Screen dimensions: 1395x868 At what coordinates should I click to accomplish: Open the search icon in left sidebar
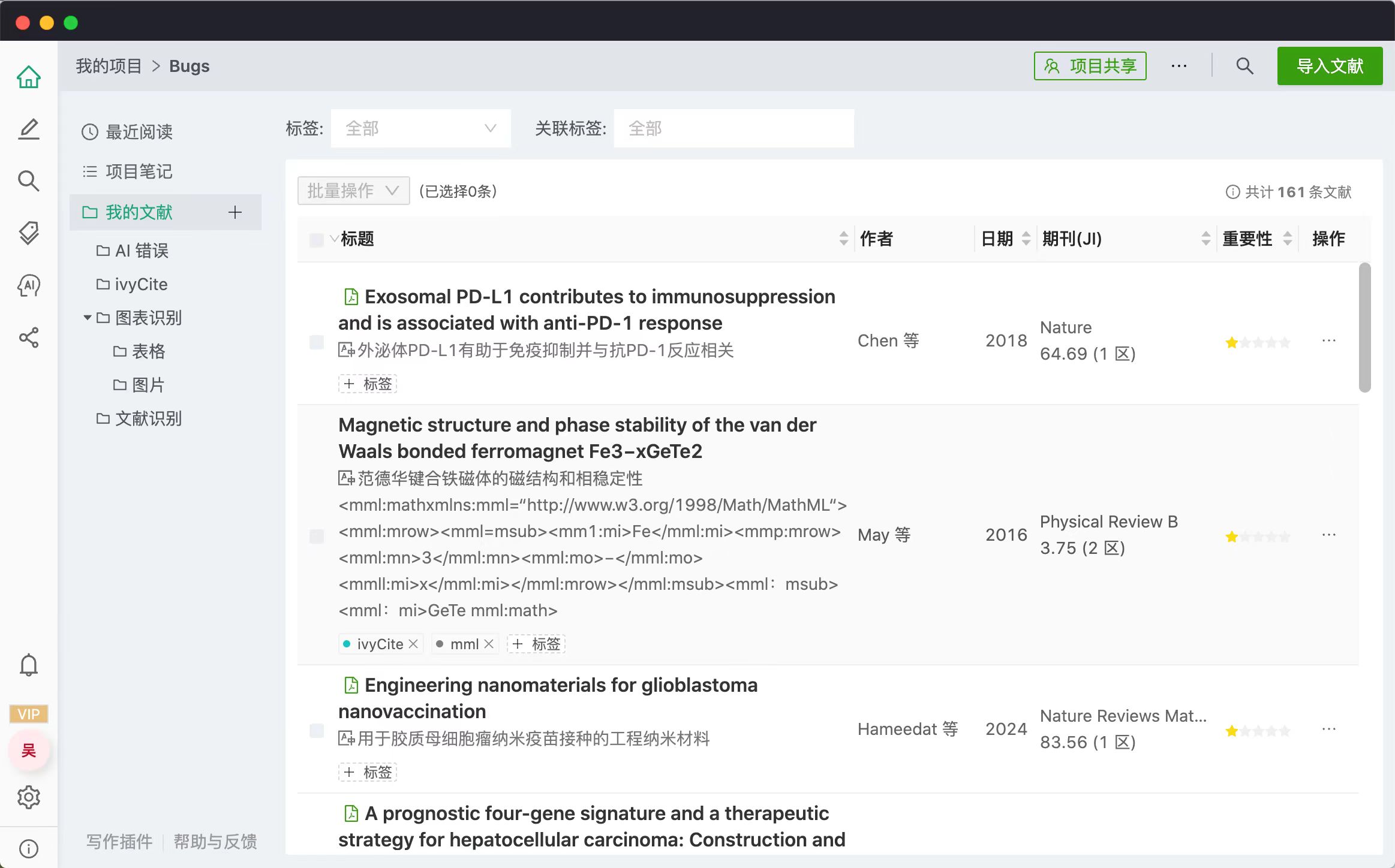[28, 180]
